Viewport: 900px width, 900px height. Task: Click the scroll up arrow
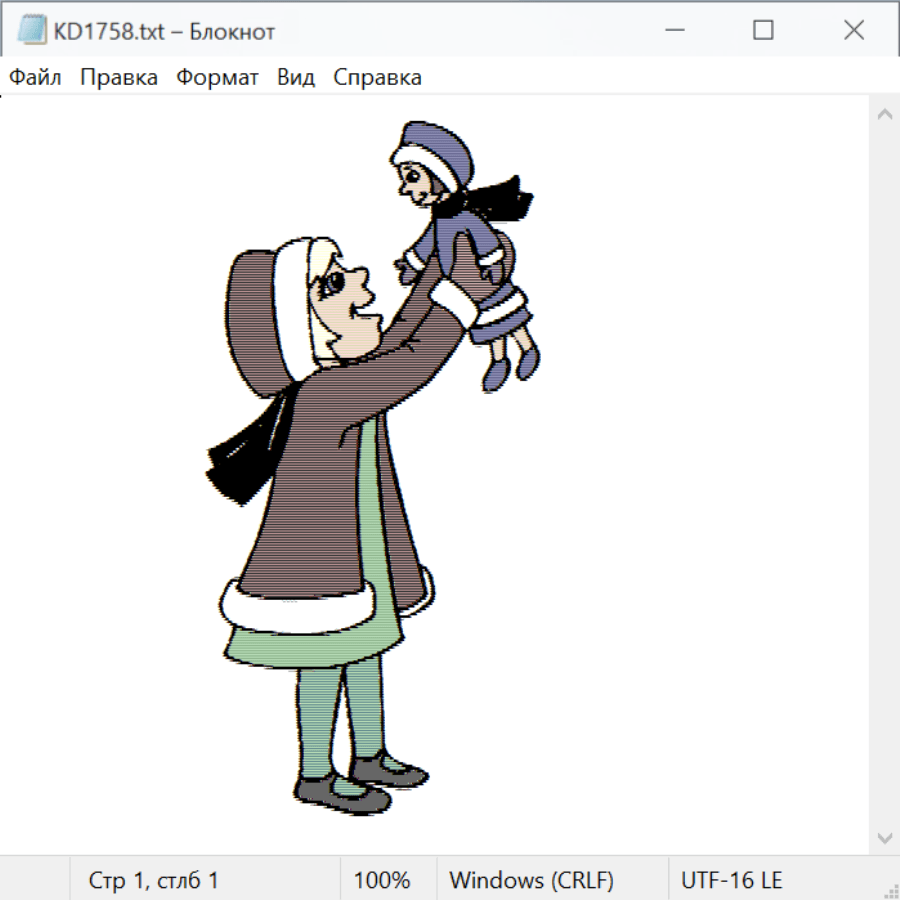click(884, 115)
